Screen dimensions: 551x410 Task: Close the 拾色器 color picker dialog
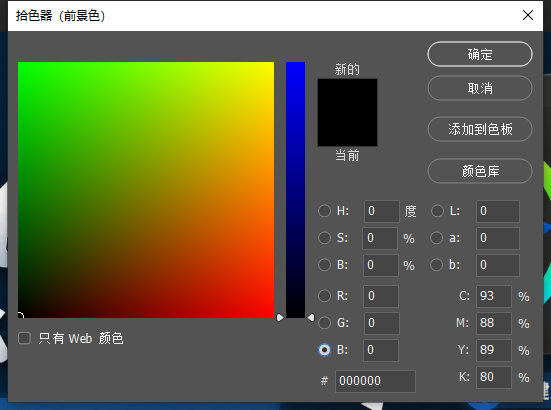pos(528,15)
